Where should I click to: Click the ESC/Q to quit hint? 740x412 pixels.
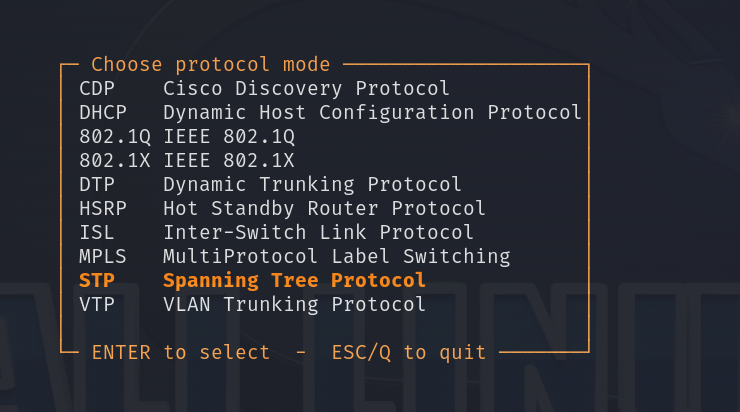[x=408, y=352]
